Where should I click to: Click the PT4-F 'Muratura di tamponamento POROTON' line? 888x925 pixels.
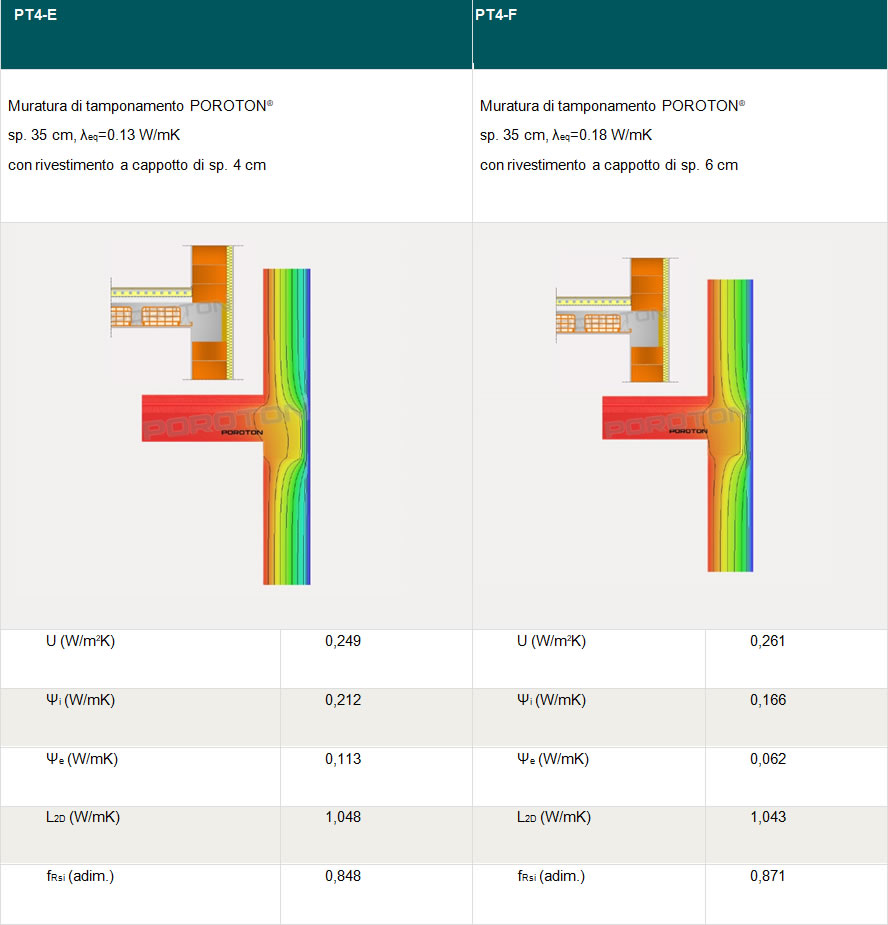click(x=612, y=106)
